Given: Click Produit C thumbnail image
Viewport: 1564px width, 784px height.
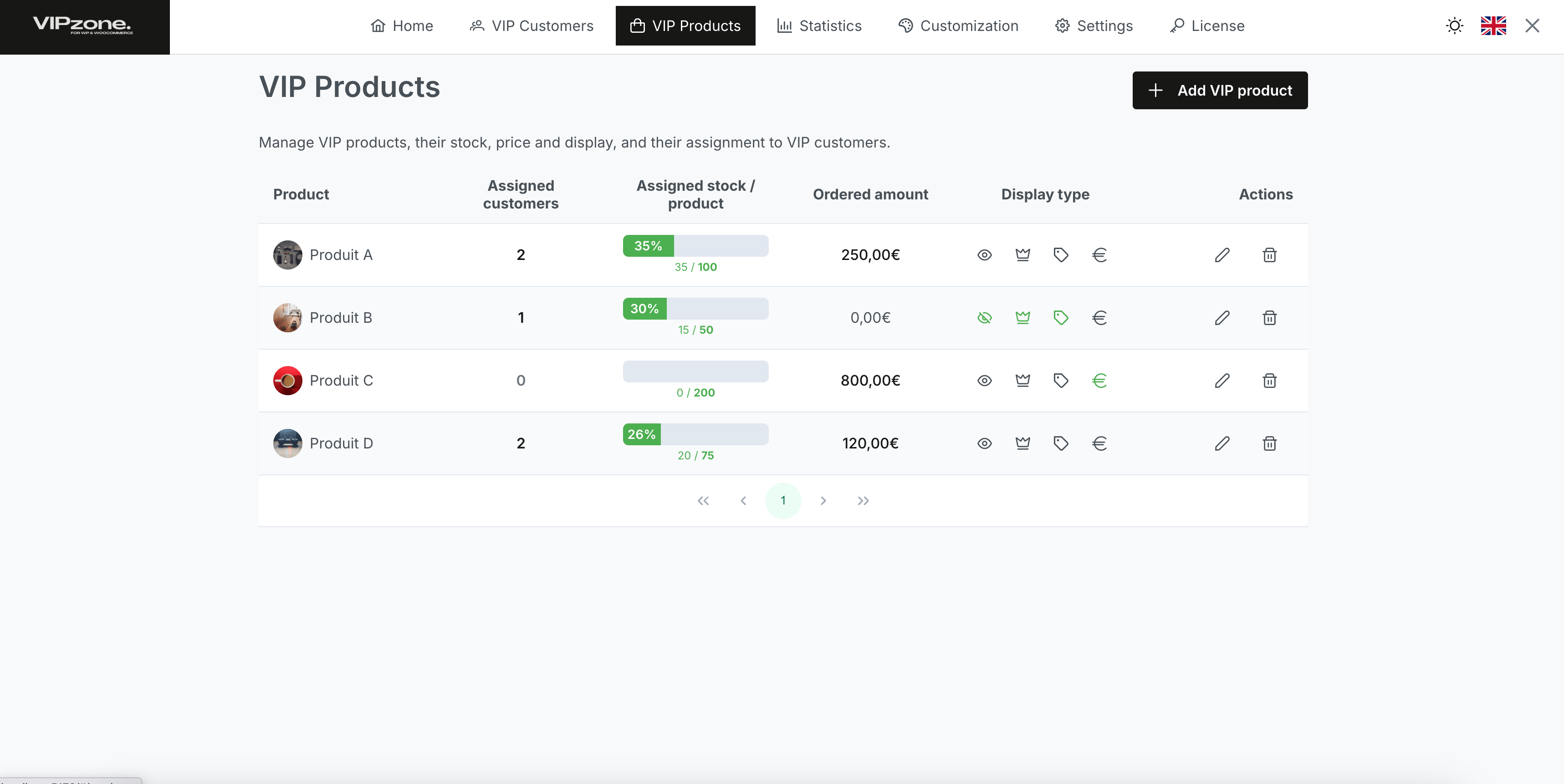Looking at the screenshot, I should (288, 381).
